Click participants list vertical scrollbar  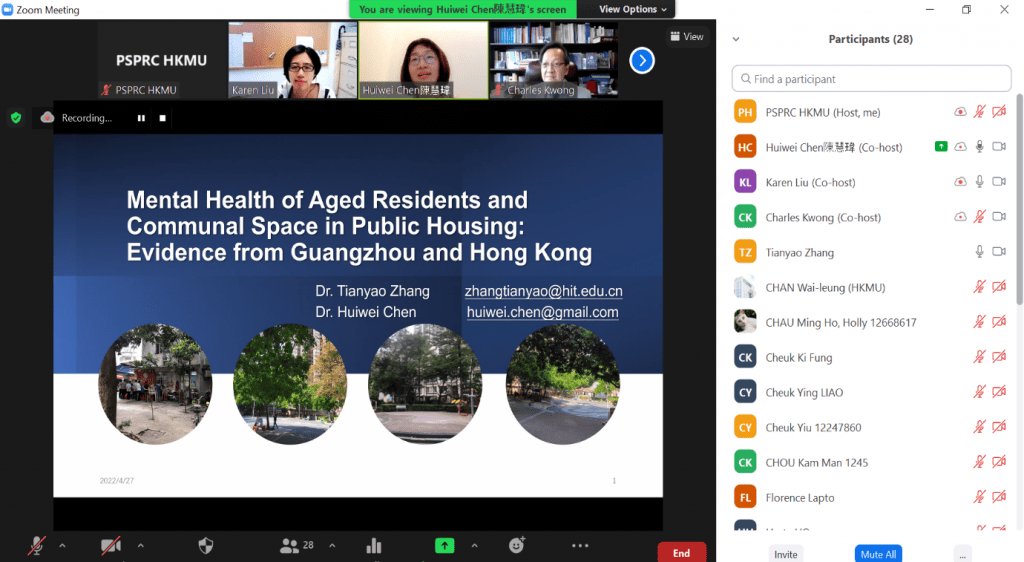[x=1019, y=199]
